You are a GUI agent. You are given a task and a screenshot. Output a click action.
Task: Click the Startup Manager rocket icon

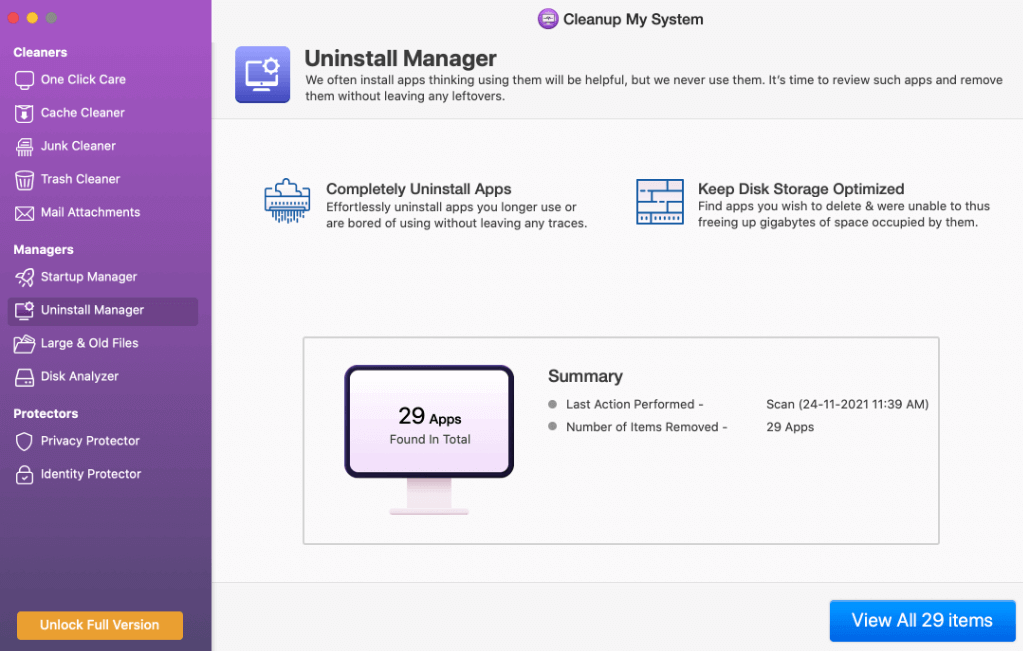point(24,278)
